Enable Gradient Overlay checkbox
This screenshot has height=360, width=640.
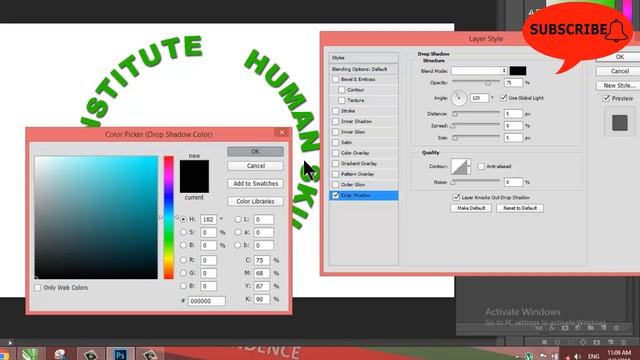click(x=335, y=164)
